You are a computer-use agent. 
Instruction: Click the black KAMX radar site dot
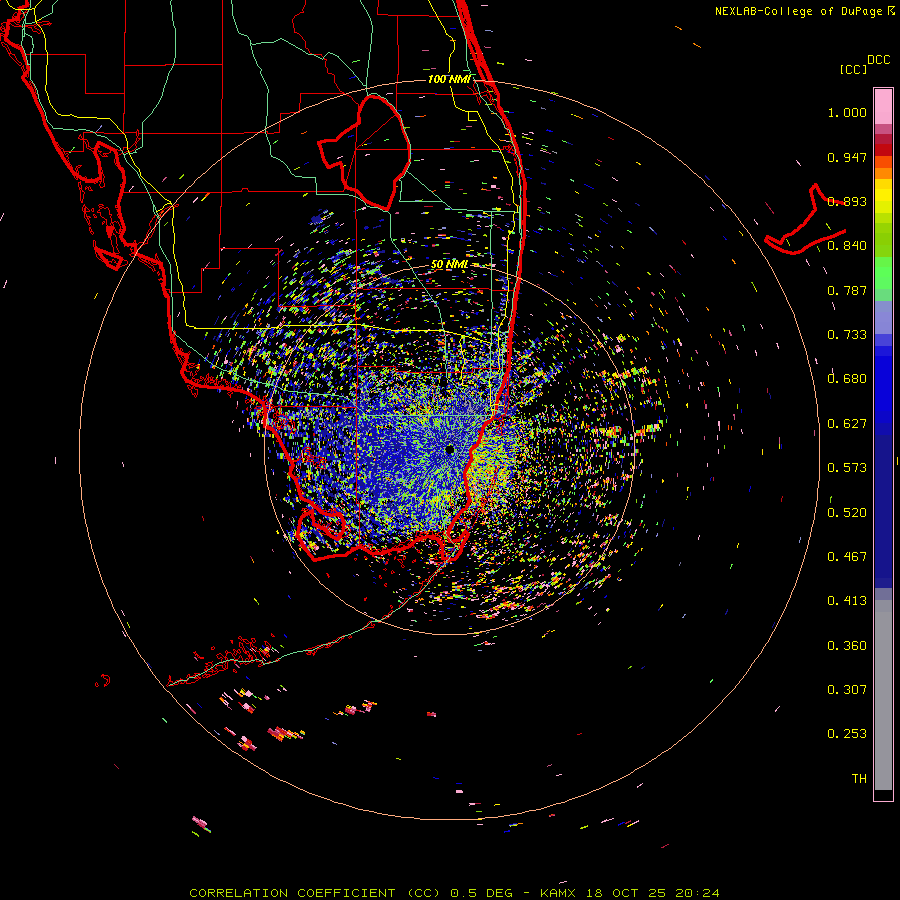[x=450, y=449]
